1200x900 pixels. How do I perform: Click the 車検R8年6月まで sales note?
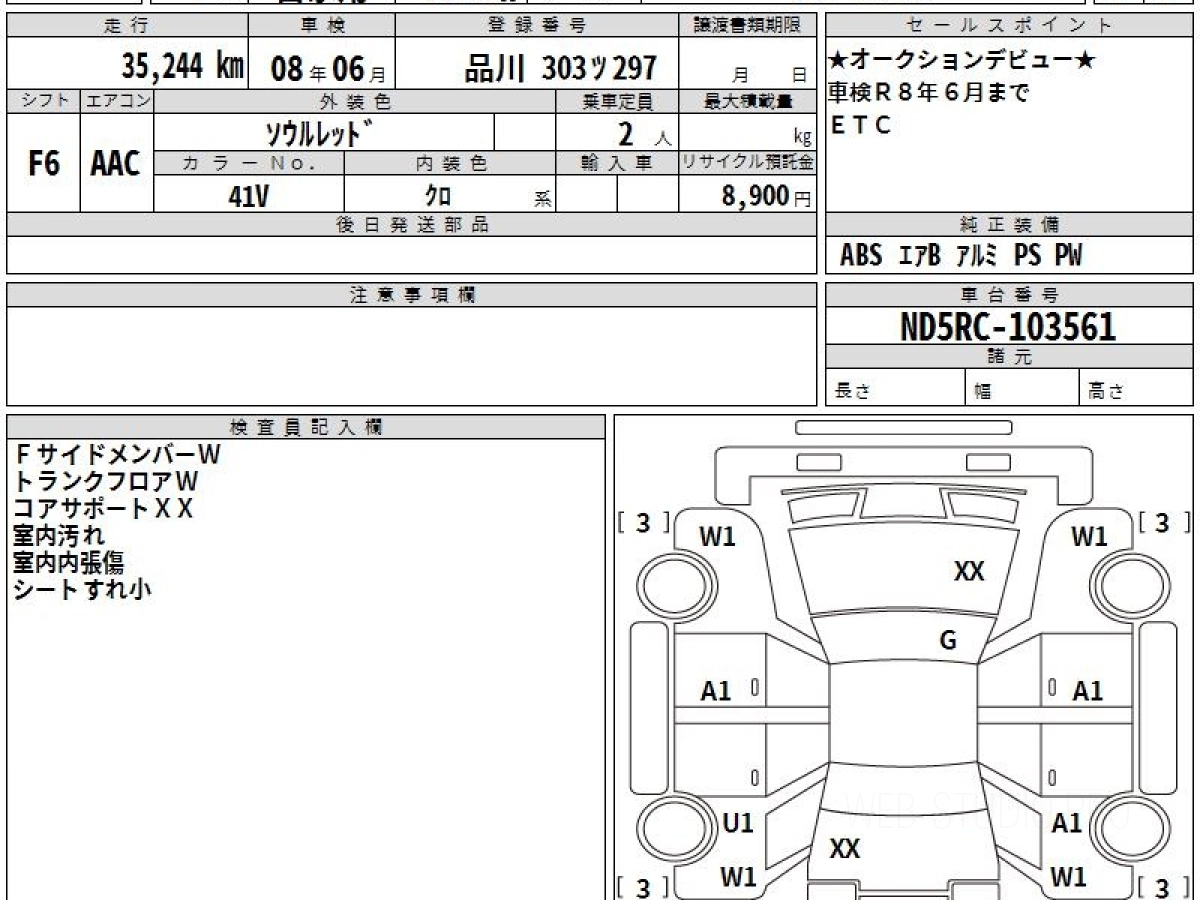tap(929, 93)
